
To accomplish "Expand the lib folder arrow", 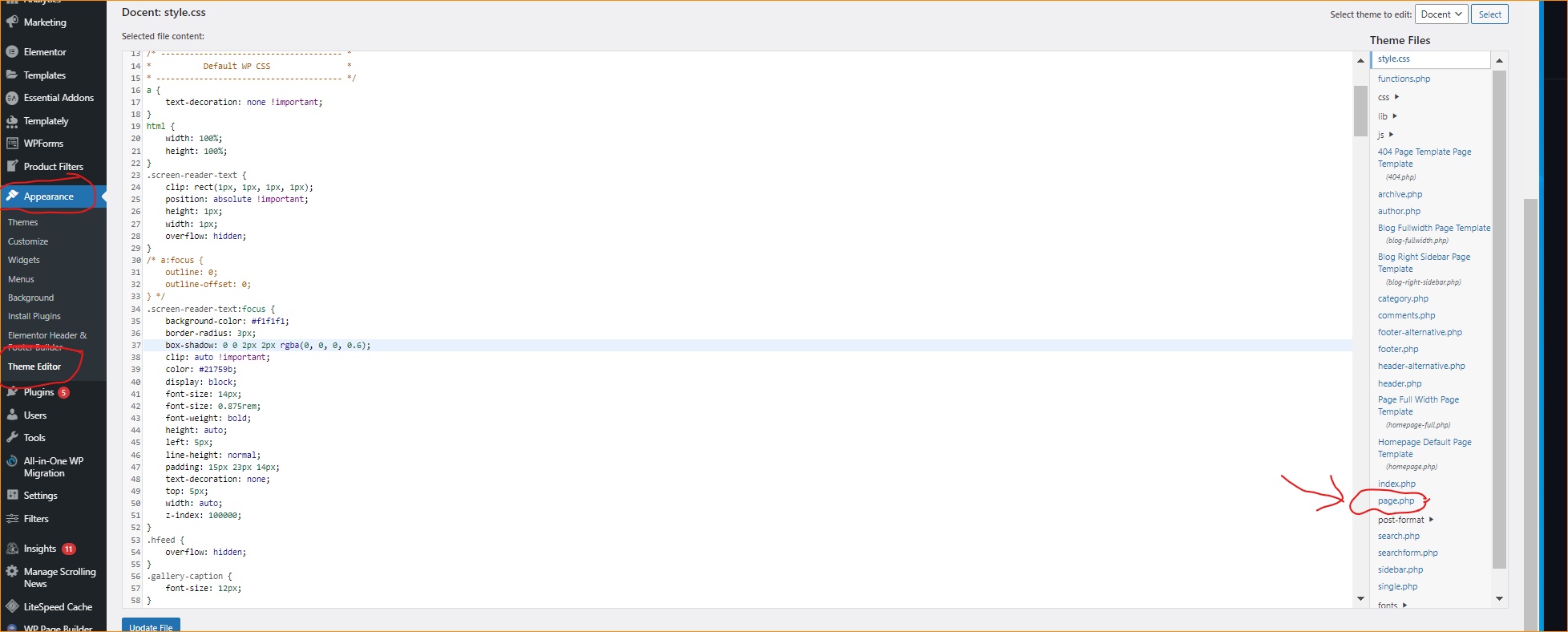I will [1395, 116].
